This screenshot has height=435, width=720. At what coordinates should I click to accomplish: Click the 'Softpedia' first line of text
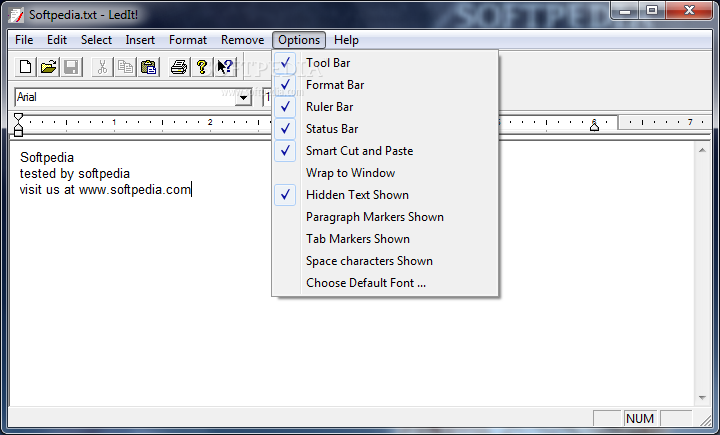point(47,158)
